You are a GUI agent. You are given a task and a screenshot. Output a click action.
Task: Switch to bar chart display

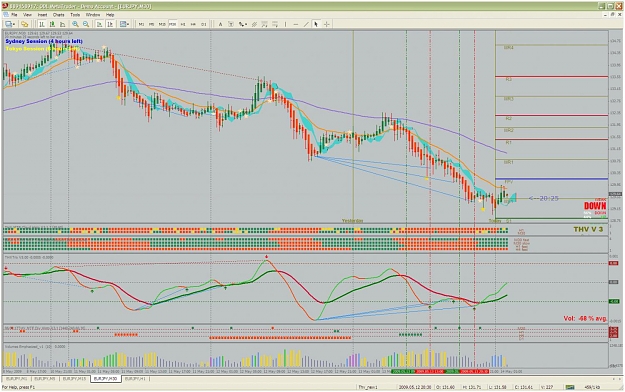click(x=41, y=24)
